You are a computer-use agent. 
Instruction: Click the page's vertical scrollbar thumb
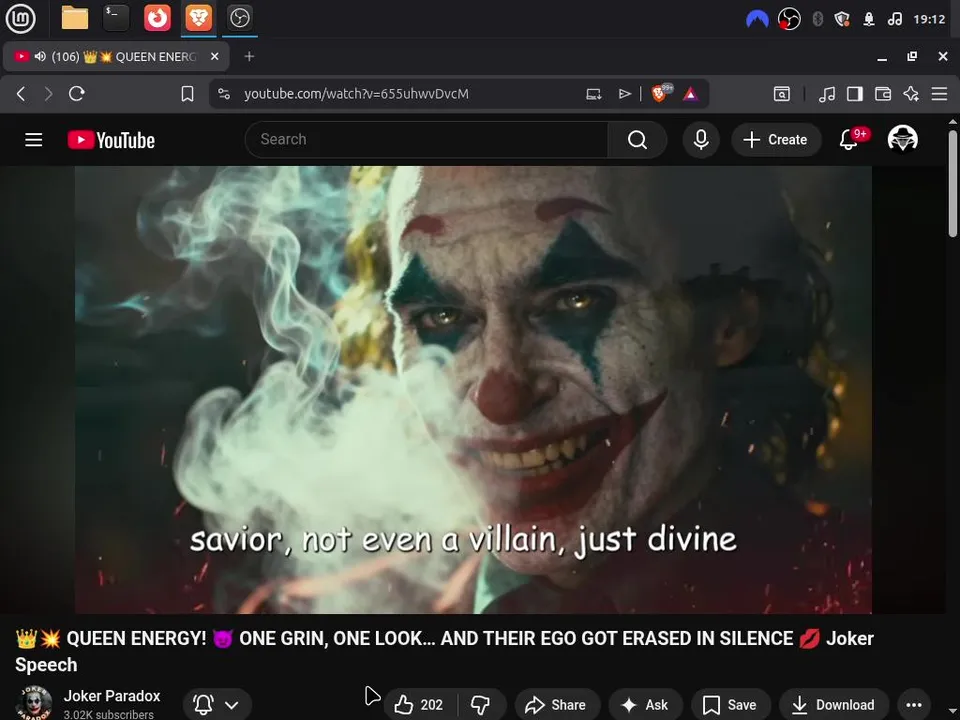pyautogui.click(x=953, y=184)
